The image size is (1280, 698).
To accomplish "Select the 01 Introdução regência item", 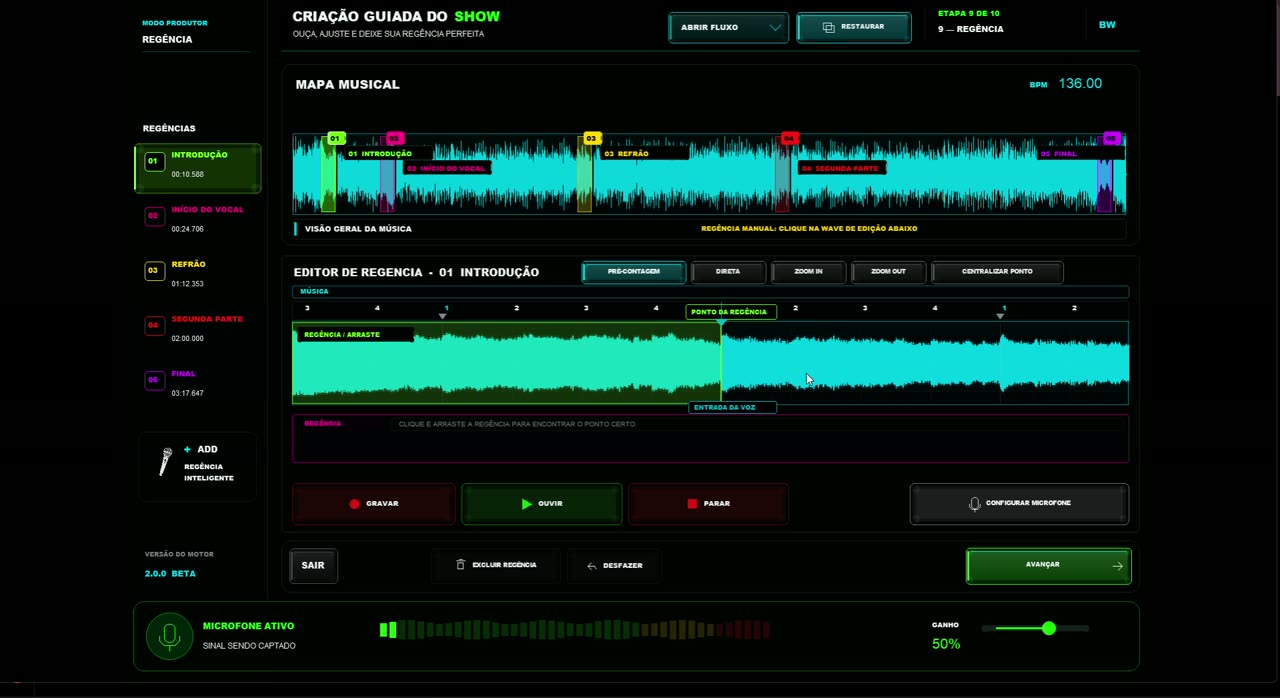I will (x=198, y=168).
